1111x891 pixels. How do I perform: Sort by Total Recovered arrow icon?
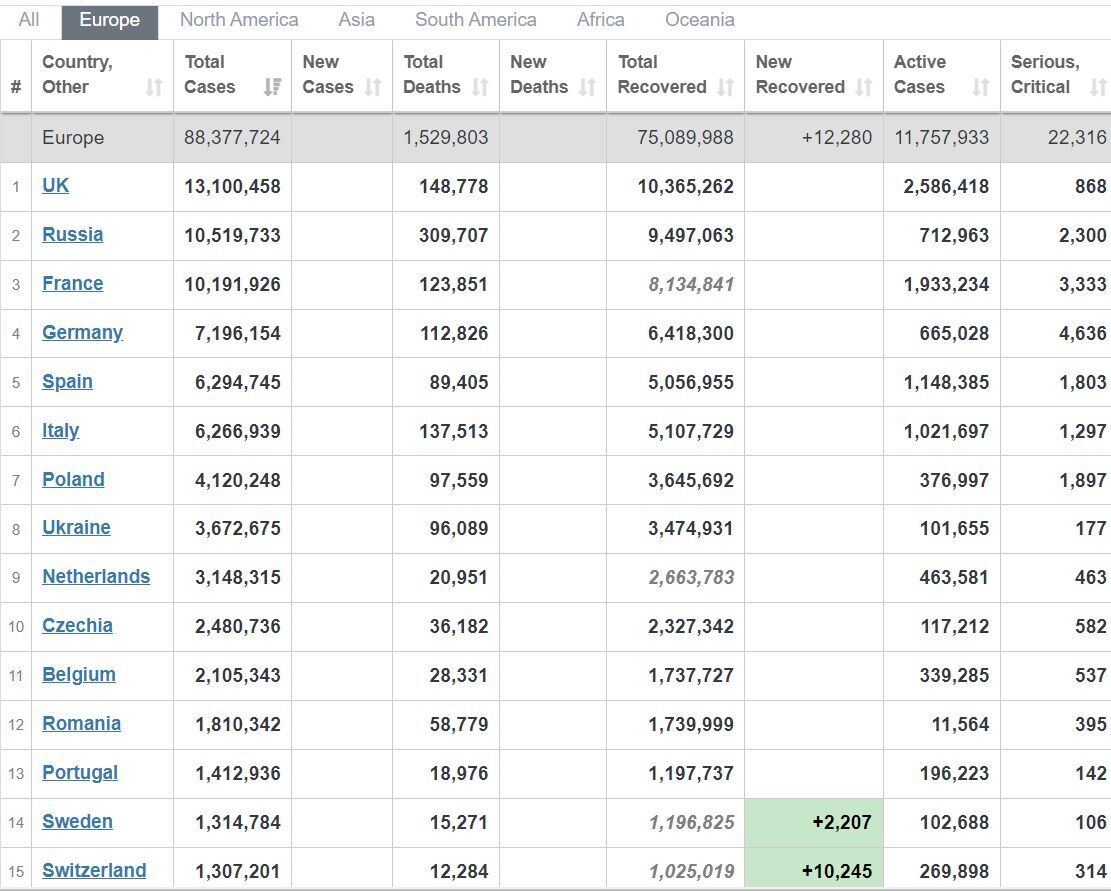726,88
